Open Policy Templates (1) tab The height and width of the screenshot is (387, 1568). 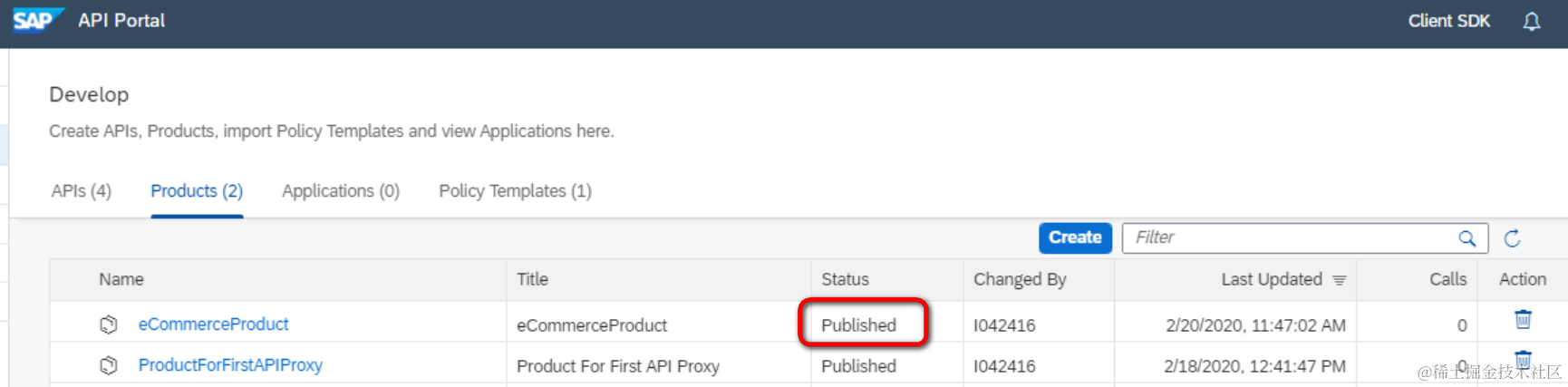click(515, 191)
